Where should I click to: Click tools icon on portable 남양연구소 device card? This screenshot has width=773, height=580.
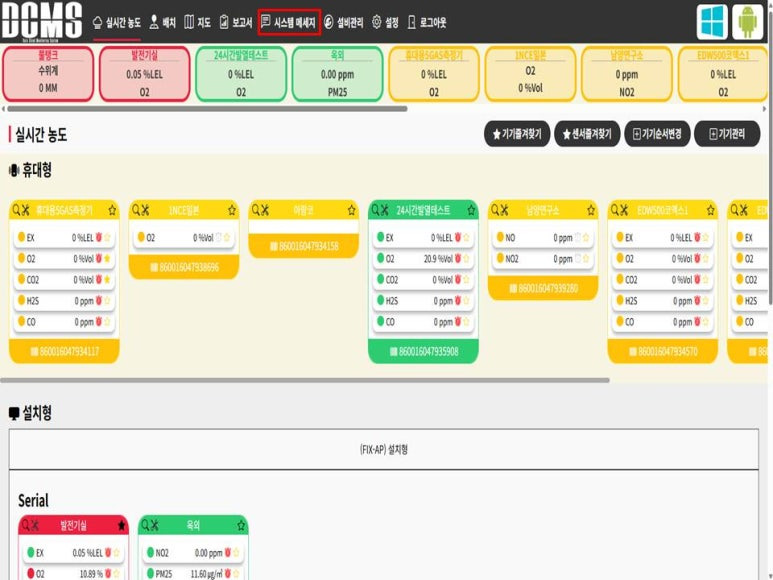coord(504,210)
